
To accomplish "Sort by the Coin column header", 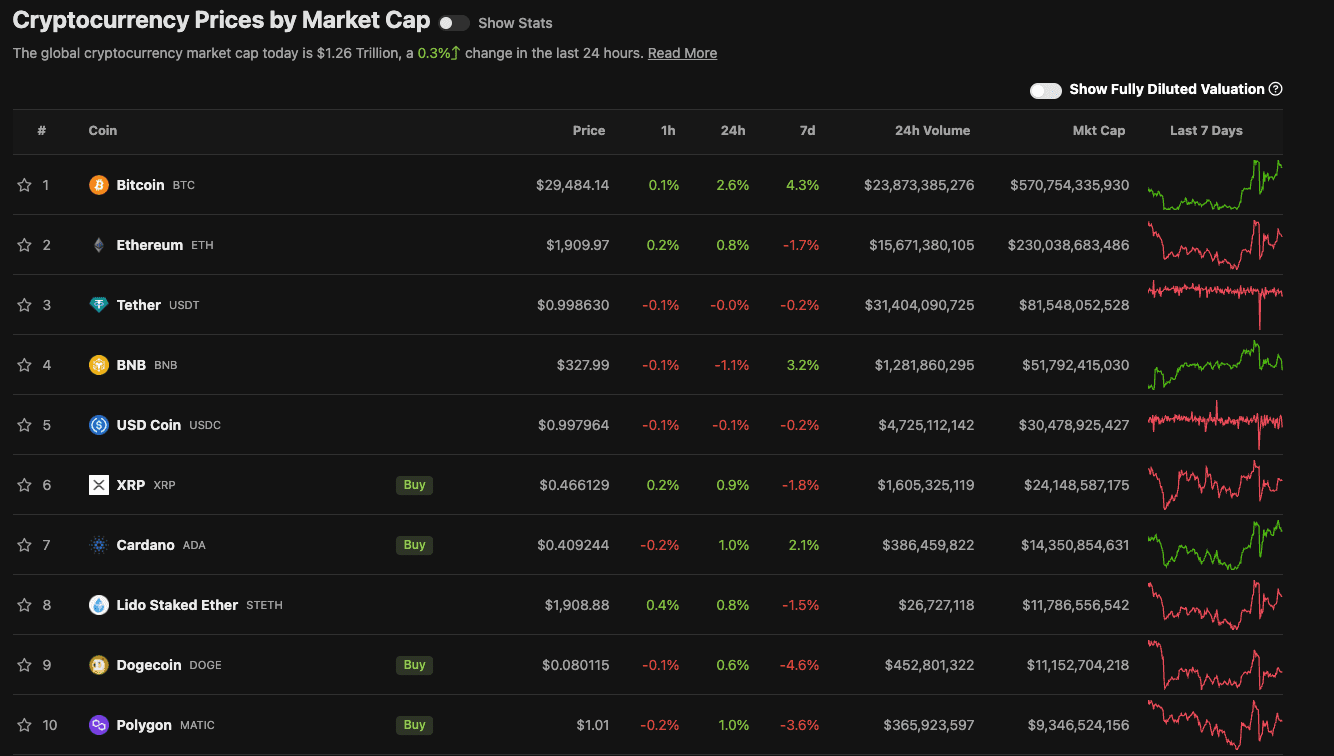I will pyautogui.click(x=103, y=131).
